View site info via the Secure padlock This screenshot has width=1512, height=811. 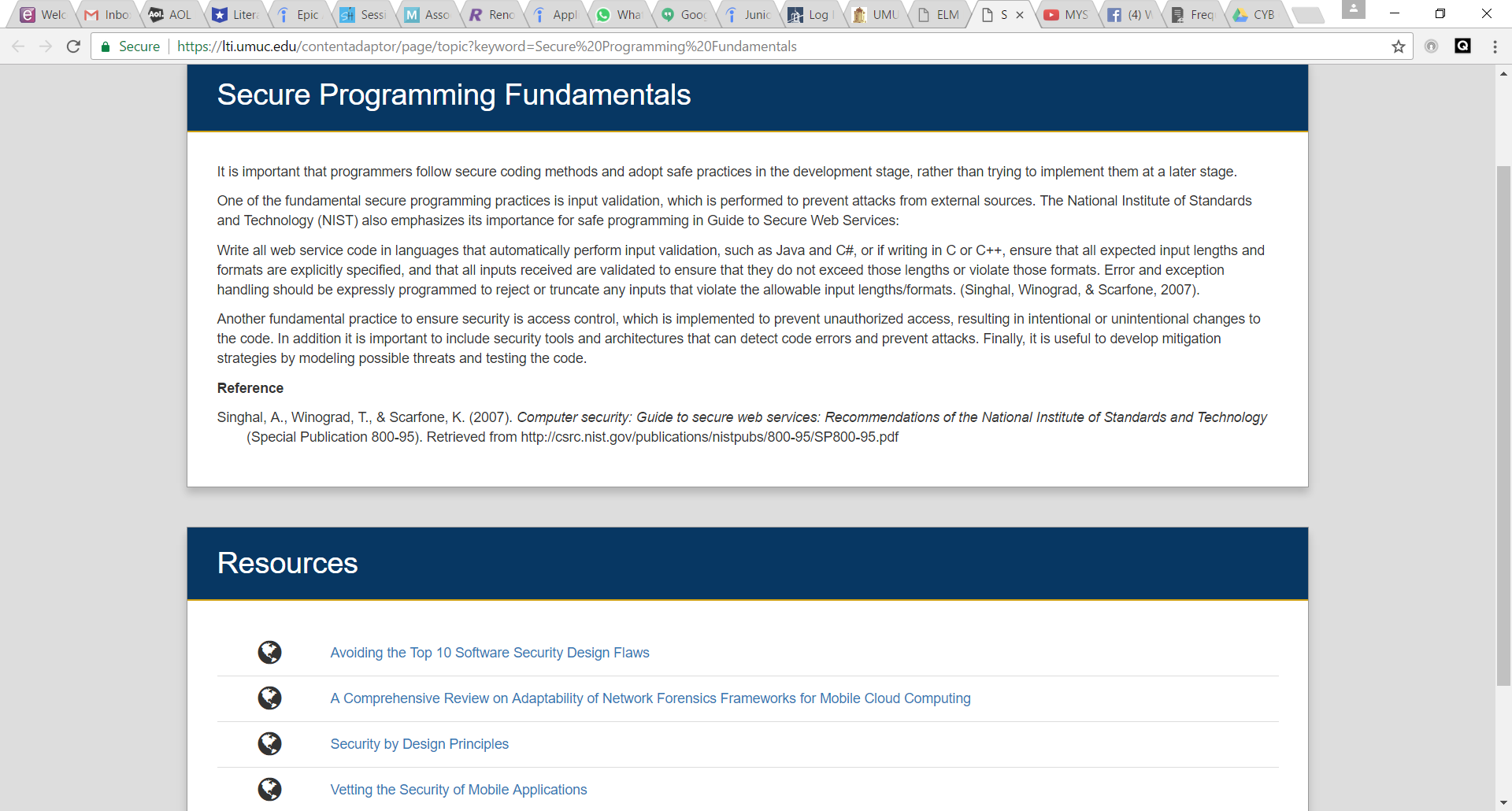coord(106,46)
